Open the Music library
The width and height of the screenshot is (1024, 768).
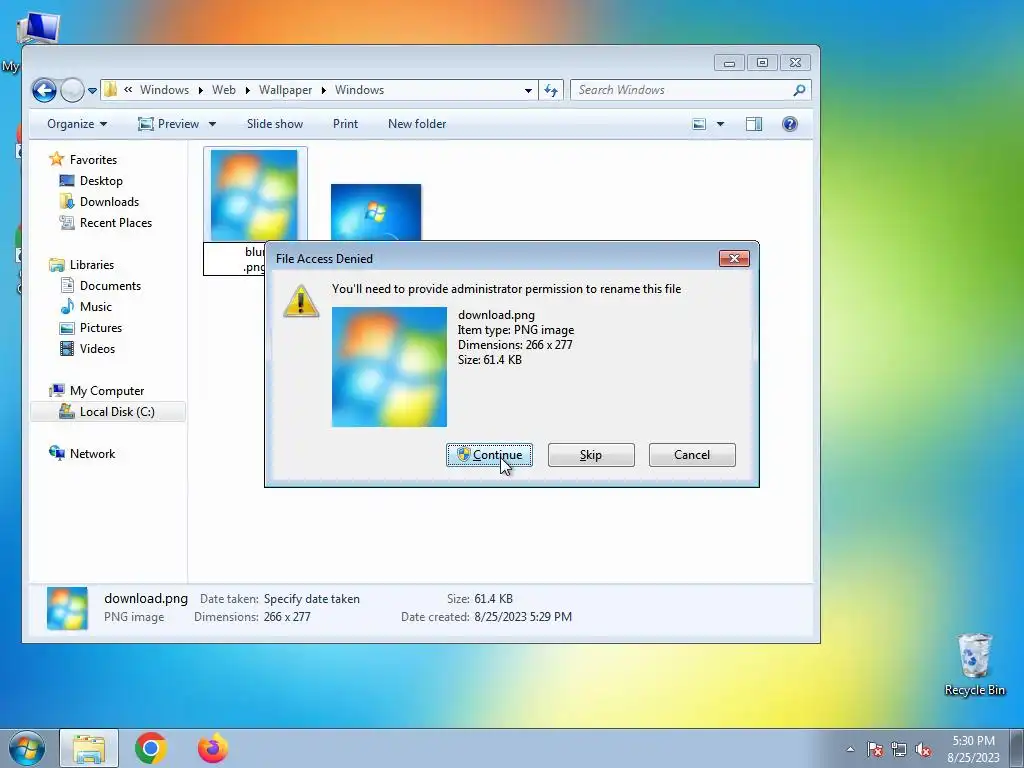[x=95, y=306]
